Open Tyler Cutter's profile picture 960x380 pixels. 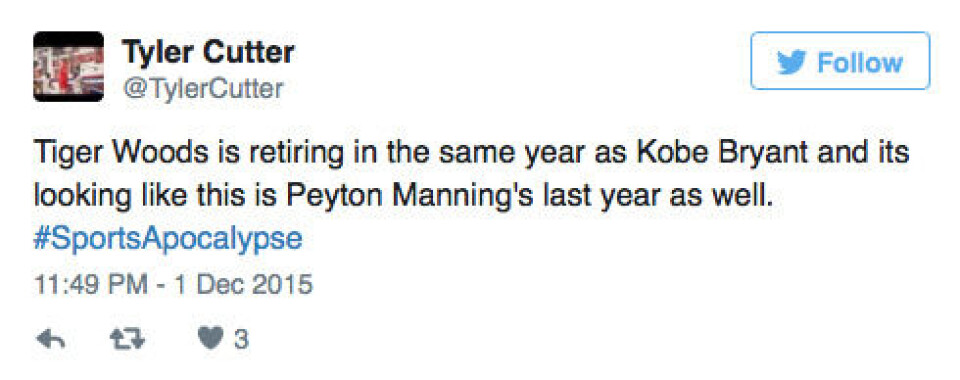(x=69, y=66)
